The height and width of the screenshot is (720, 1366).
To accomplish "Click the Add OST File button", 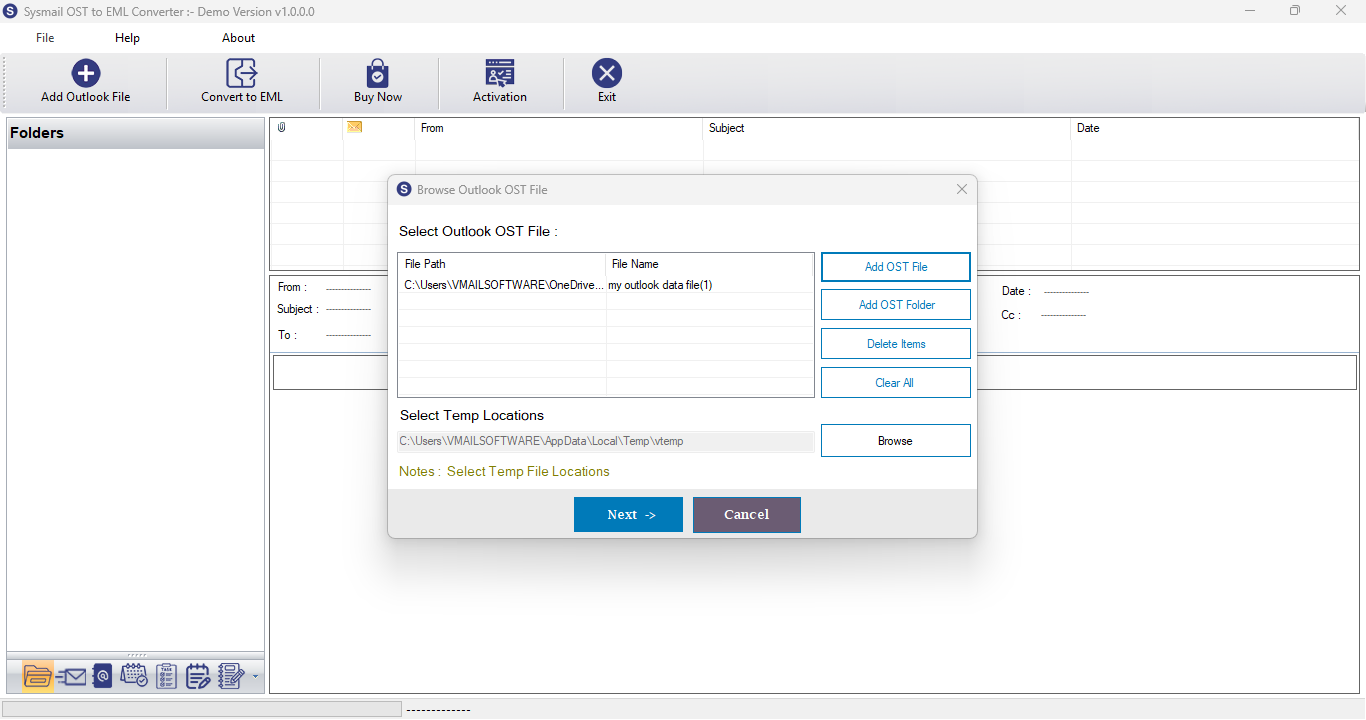I will coord(895,267).
